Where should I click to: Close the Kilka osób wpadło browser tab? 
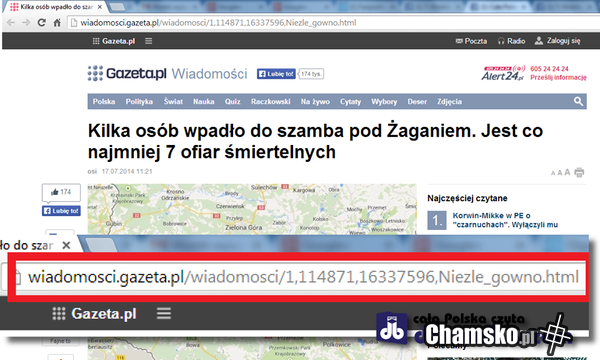(100, 7)
